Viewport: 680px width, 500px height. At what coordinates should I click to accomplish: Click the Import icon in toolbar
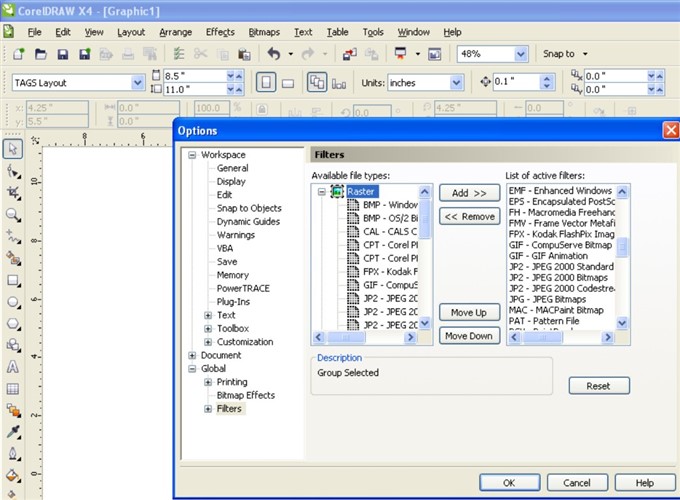point(350,54)
